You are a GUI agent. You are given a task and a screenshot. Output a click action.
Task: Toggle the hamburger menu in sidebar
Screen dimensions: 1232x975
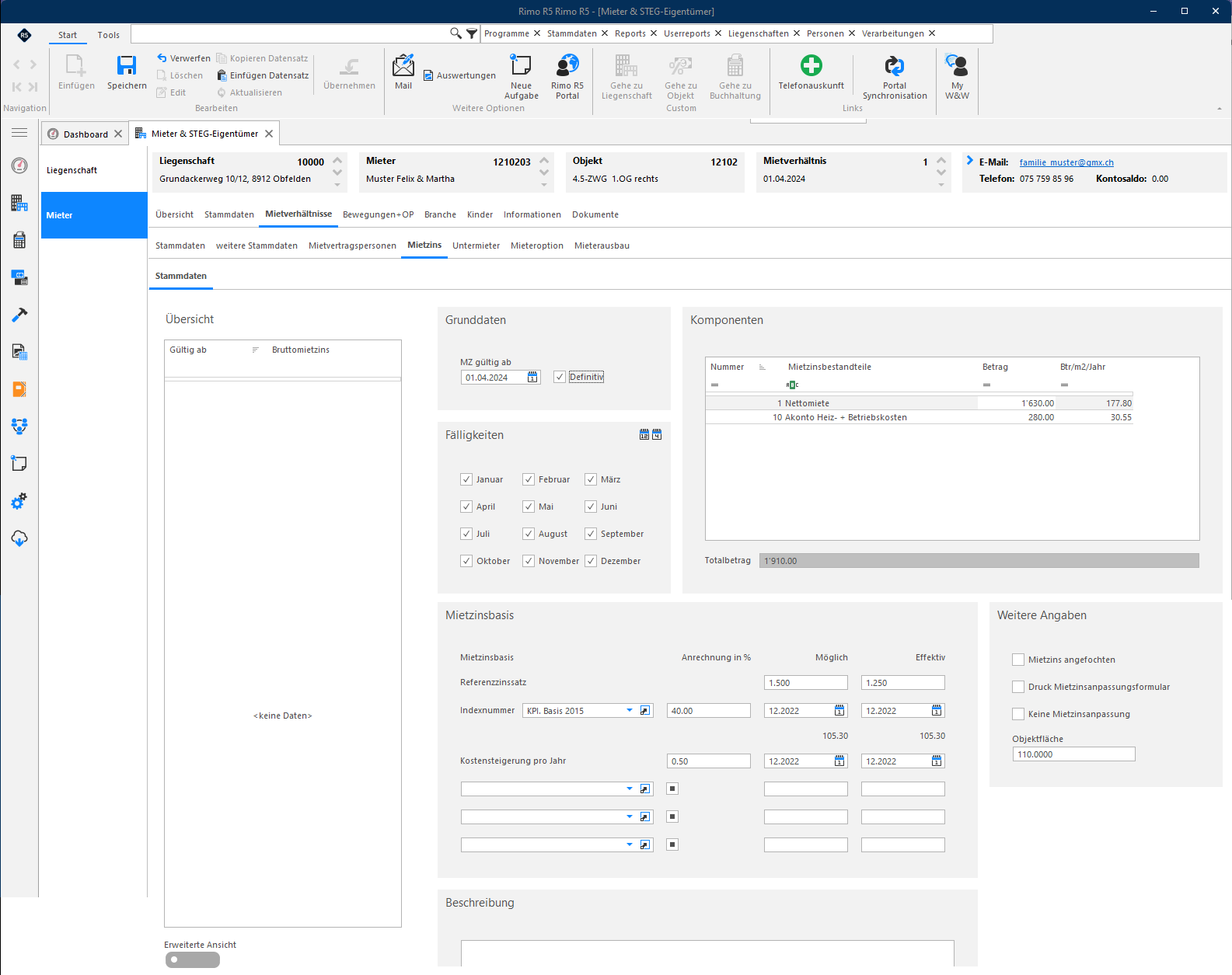[x=19, y=133]
